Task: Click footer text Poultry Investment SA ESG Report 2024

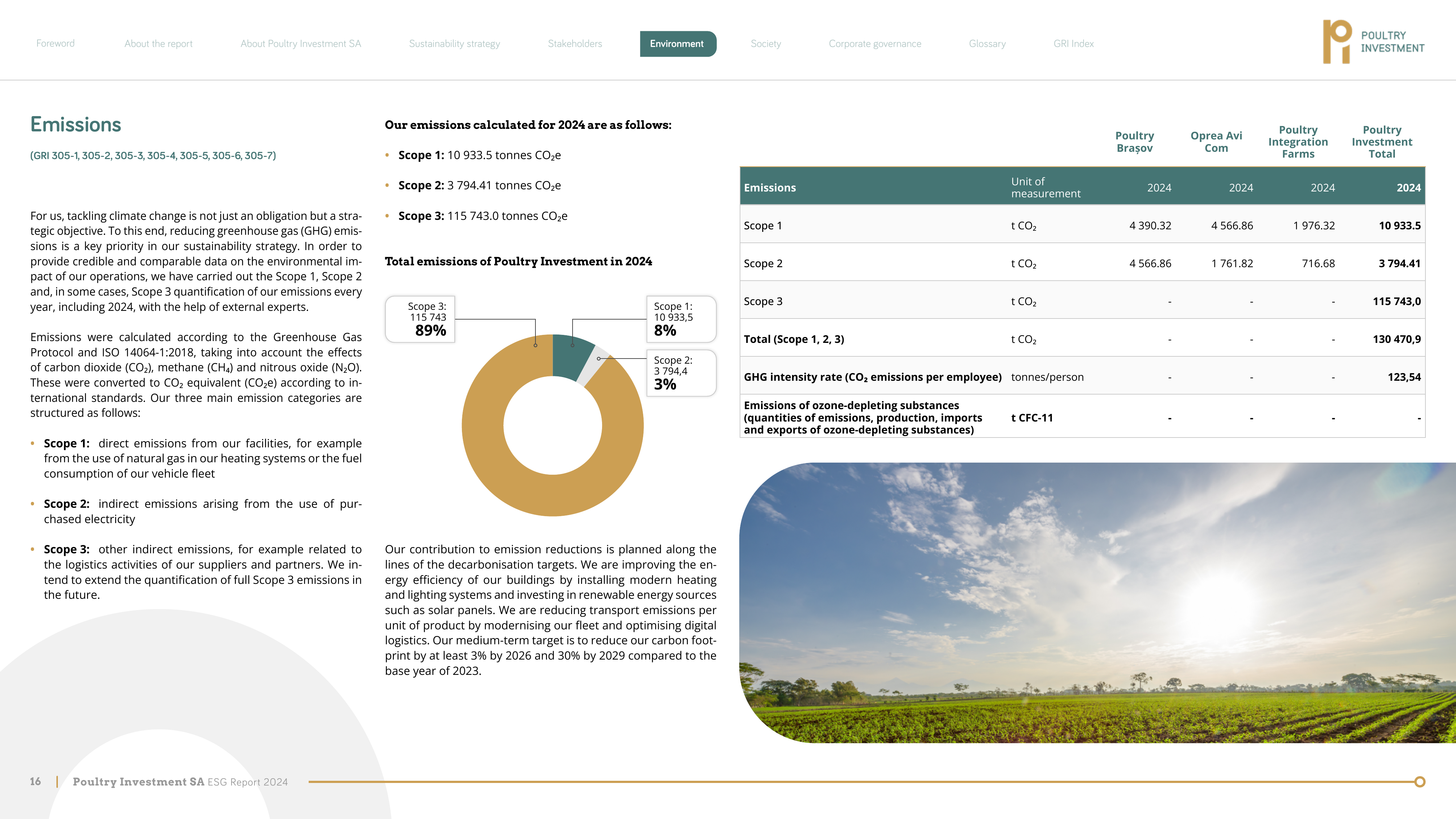Action: [180, 782]
